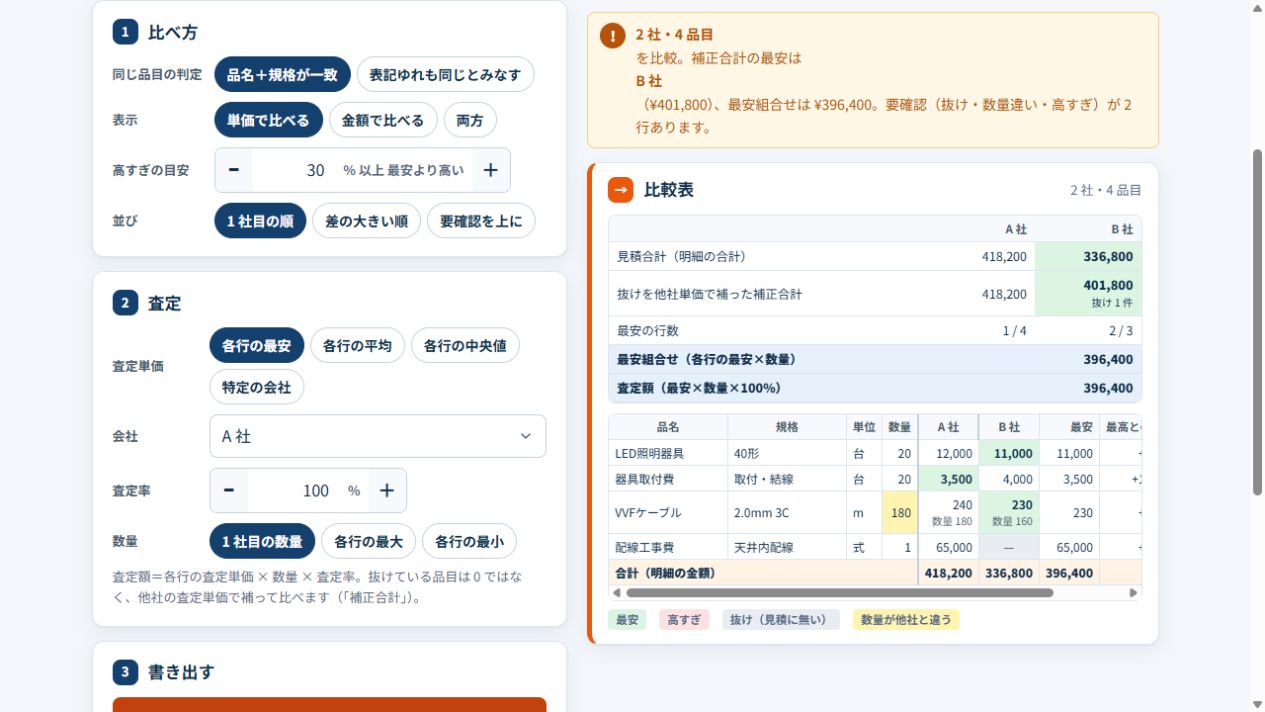Select 品名＋規格が一致 matching option
Image resolution: width=1265 pixels, height=712 pixels.
[x=282, y=74]
